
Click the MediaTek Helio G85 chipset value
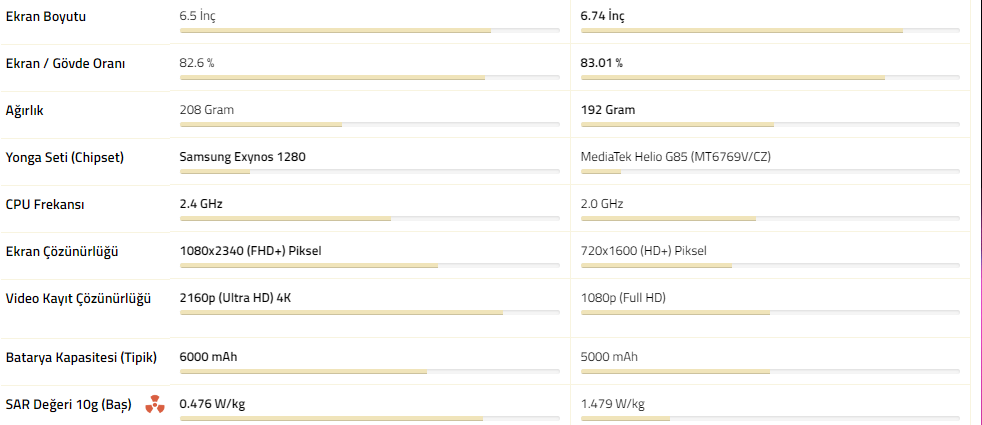tap(675, 157)
